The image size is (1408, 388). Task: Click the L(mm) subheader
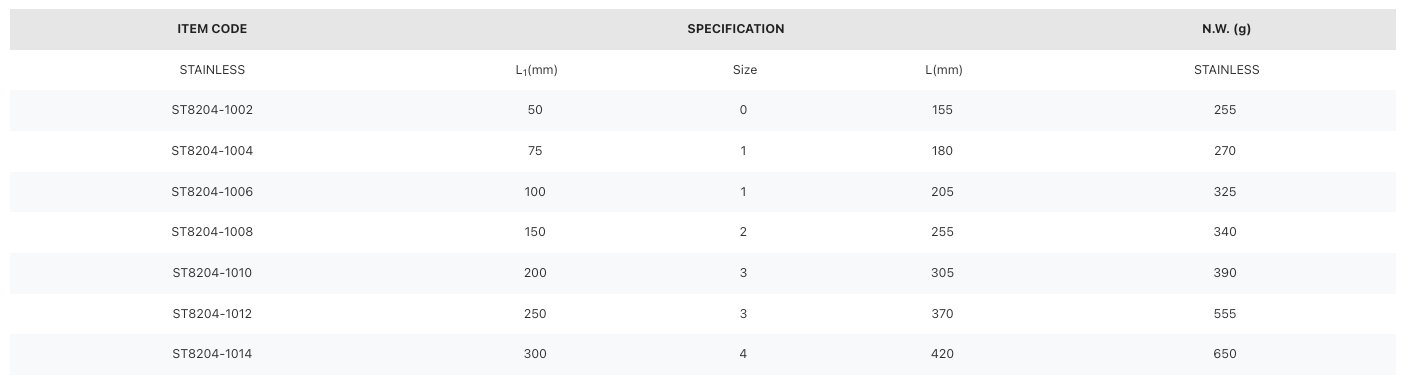943,70
